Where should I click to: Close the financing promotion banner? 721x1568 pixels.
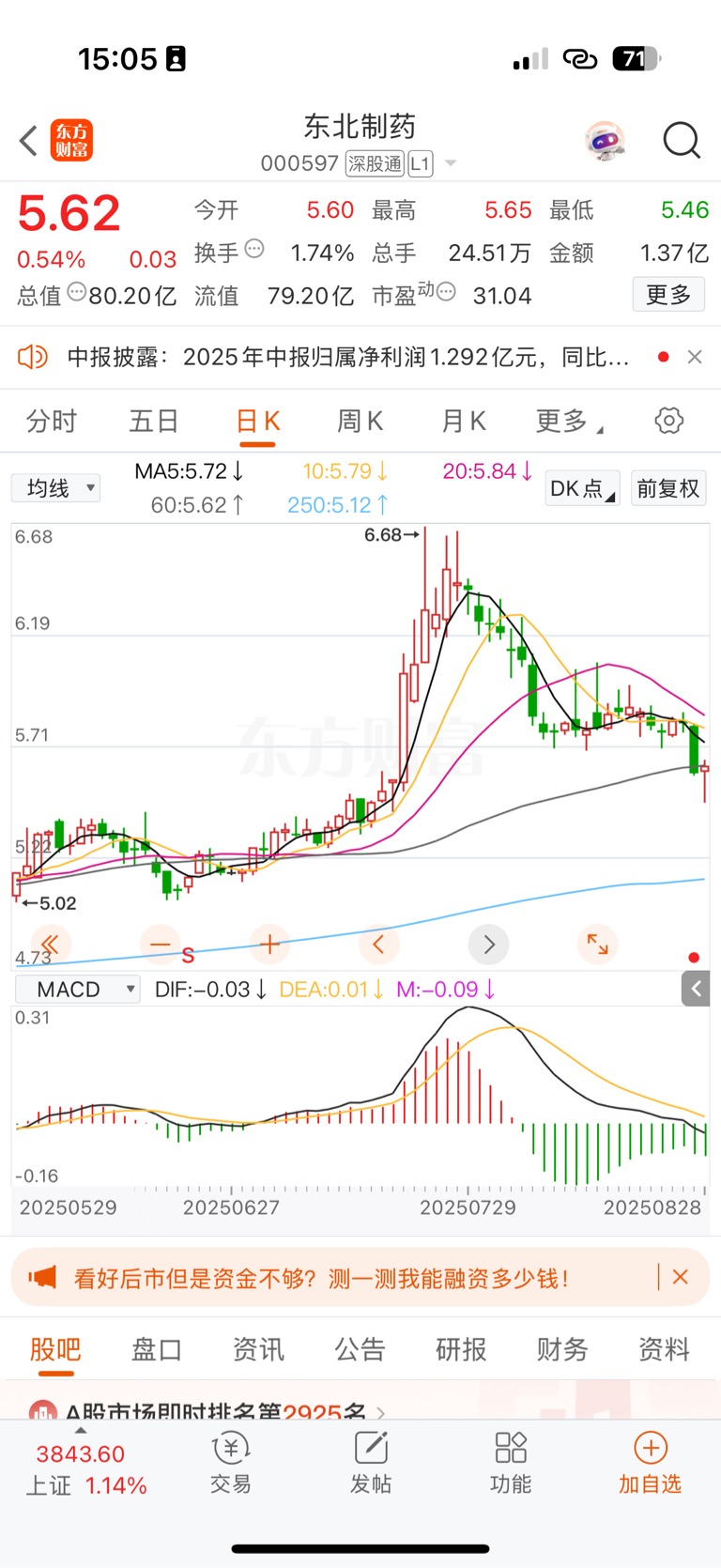click(681, 1277)
